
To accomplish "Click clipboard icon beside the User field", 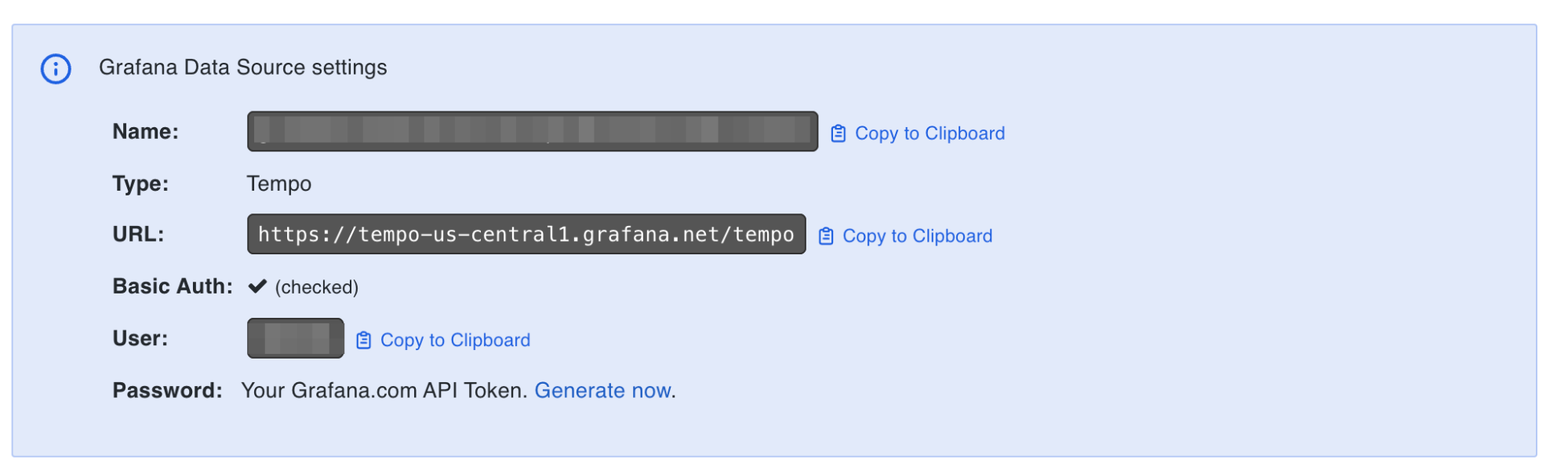I will 363,340.
